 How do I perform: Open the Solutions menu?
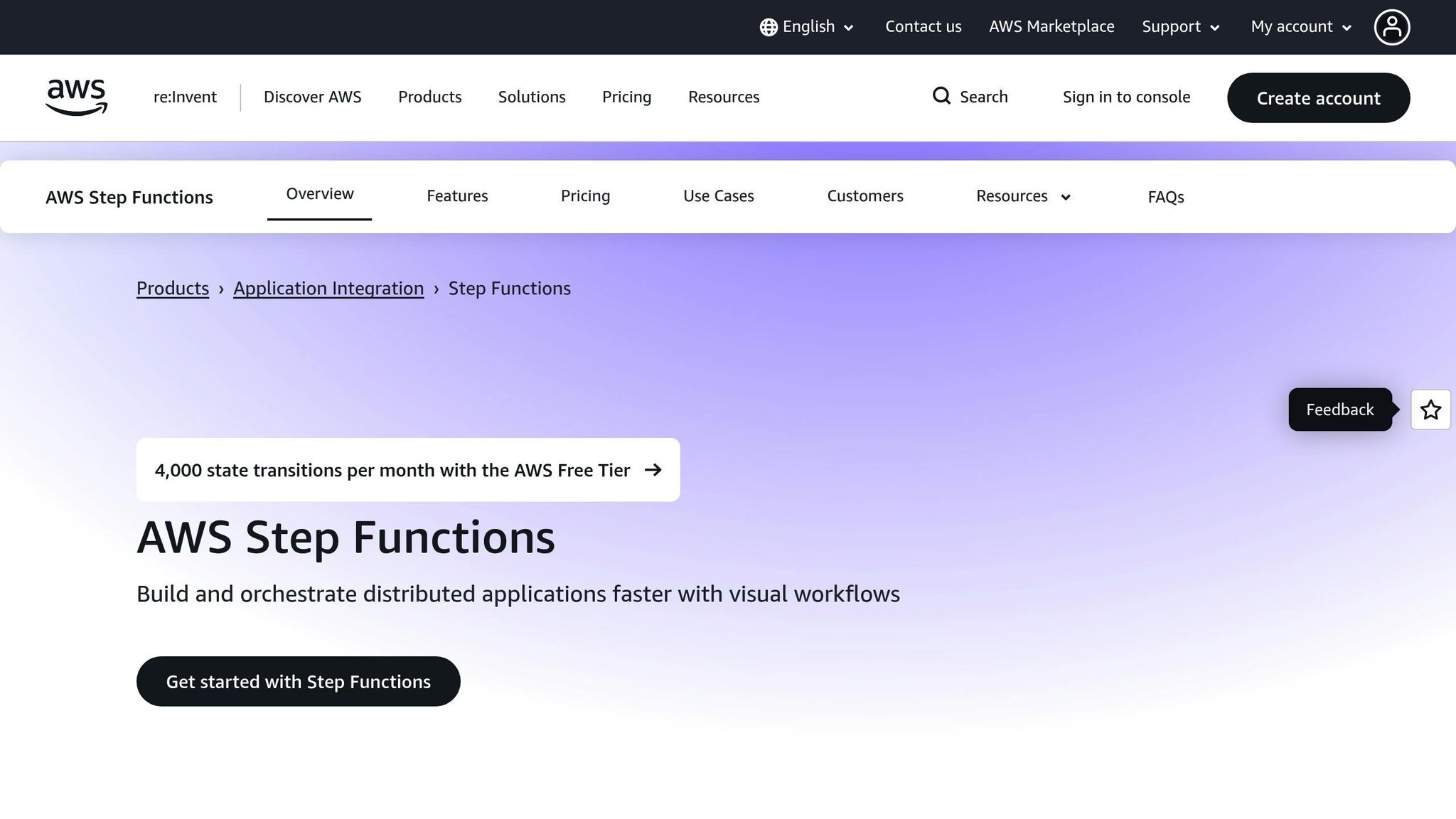click(x=531, y=97)
